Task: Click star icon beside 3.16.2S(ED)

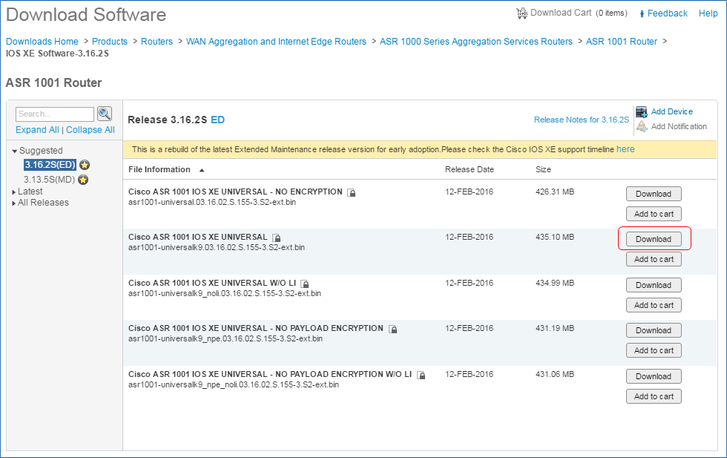Action: click(x=84, y=165)
